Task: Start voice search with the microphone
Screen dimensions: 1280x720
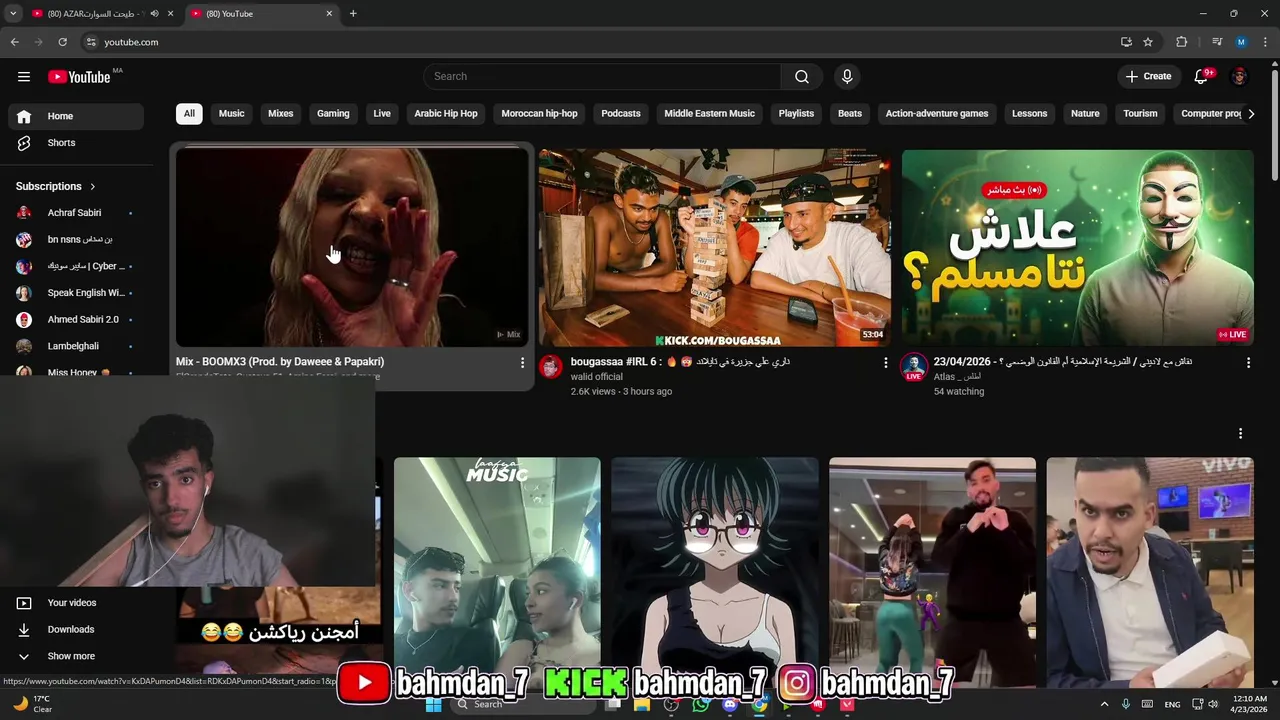Action: [x=847, y=77]
